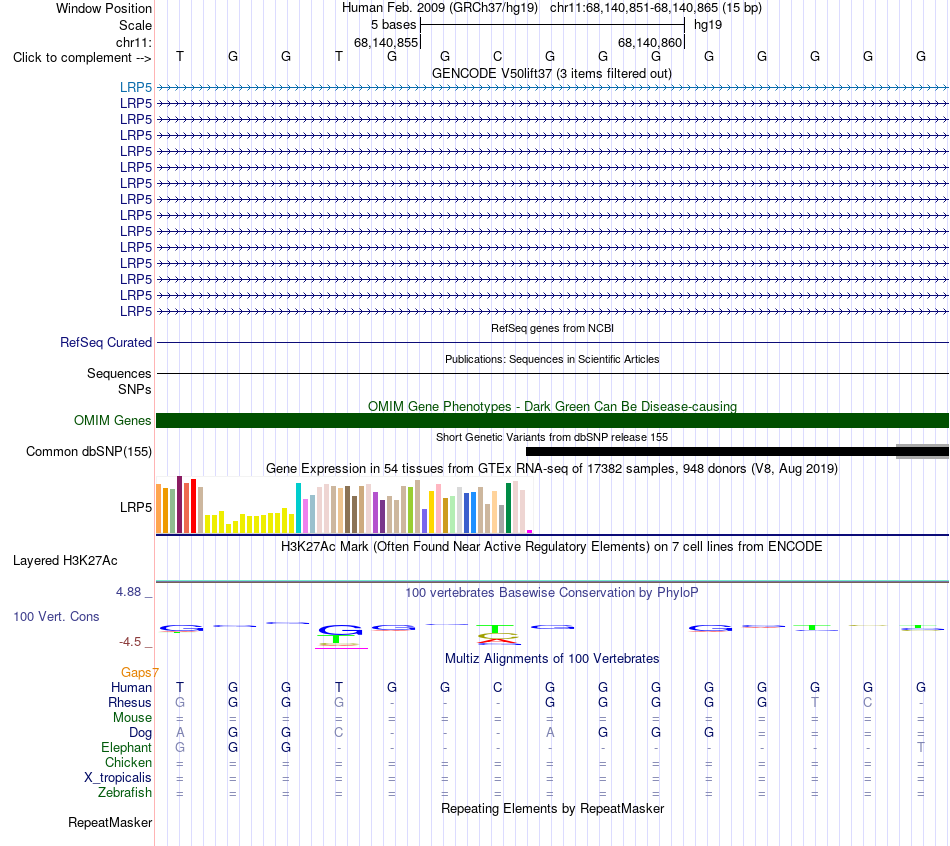This screenshot has height=846, width=950.
Task: Click the "Dog" species label
Action: tap(141, 733)
